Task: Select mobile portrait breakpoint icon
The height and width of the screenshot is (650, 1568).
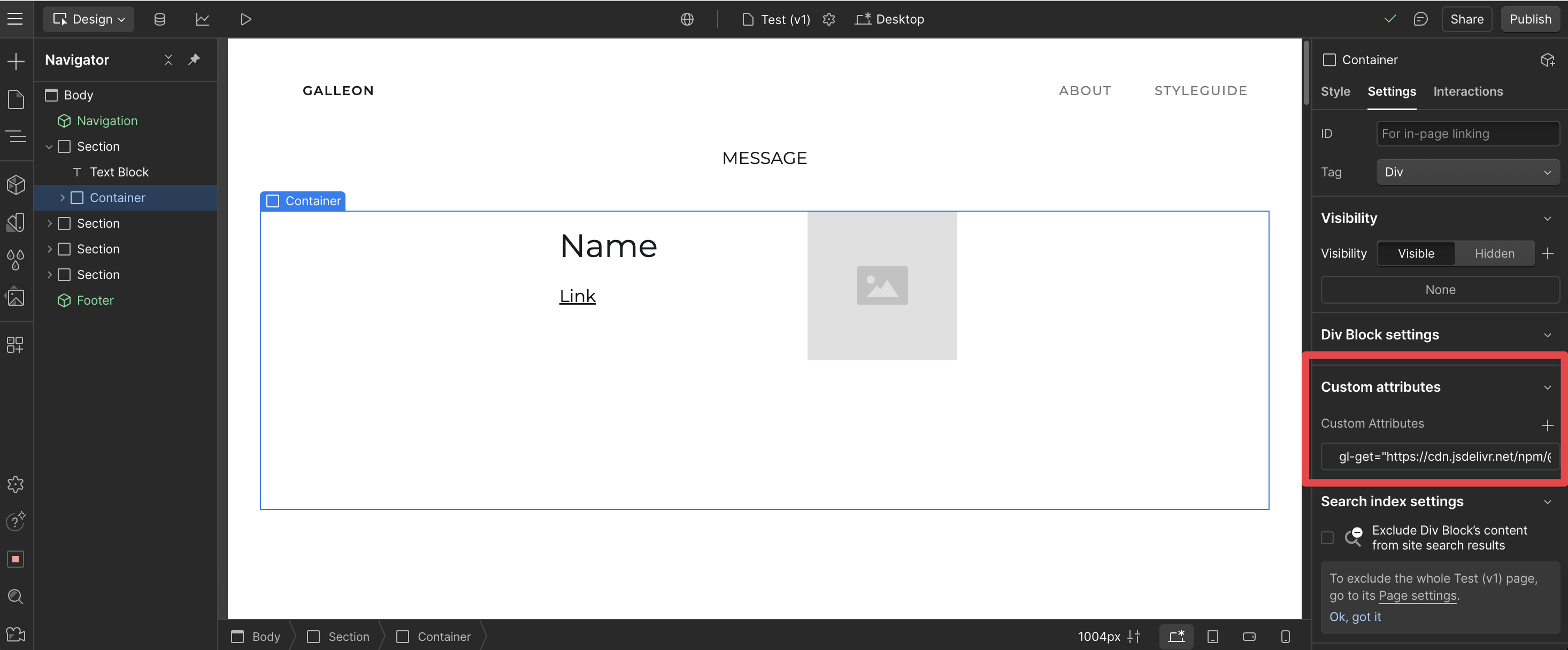Action: click(x=1285, y=637)
